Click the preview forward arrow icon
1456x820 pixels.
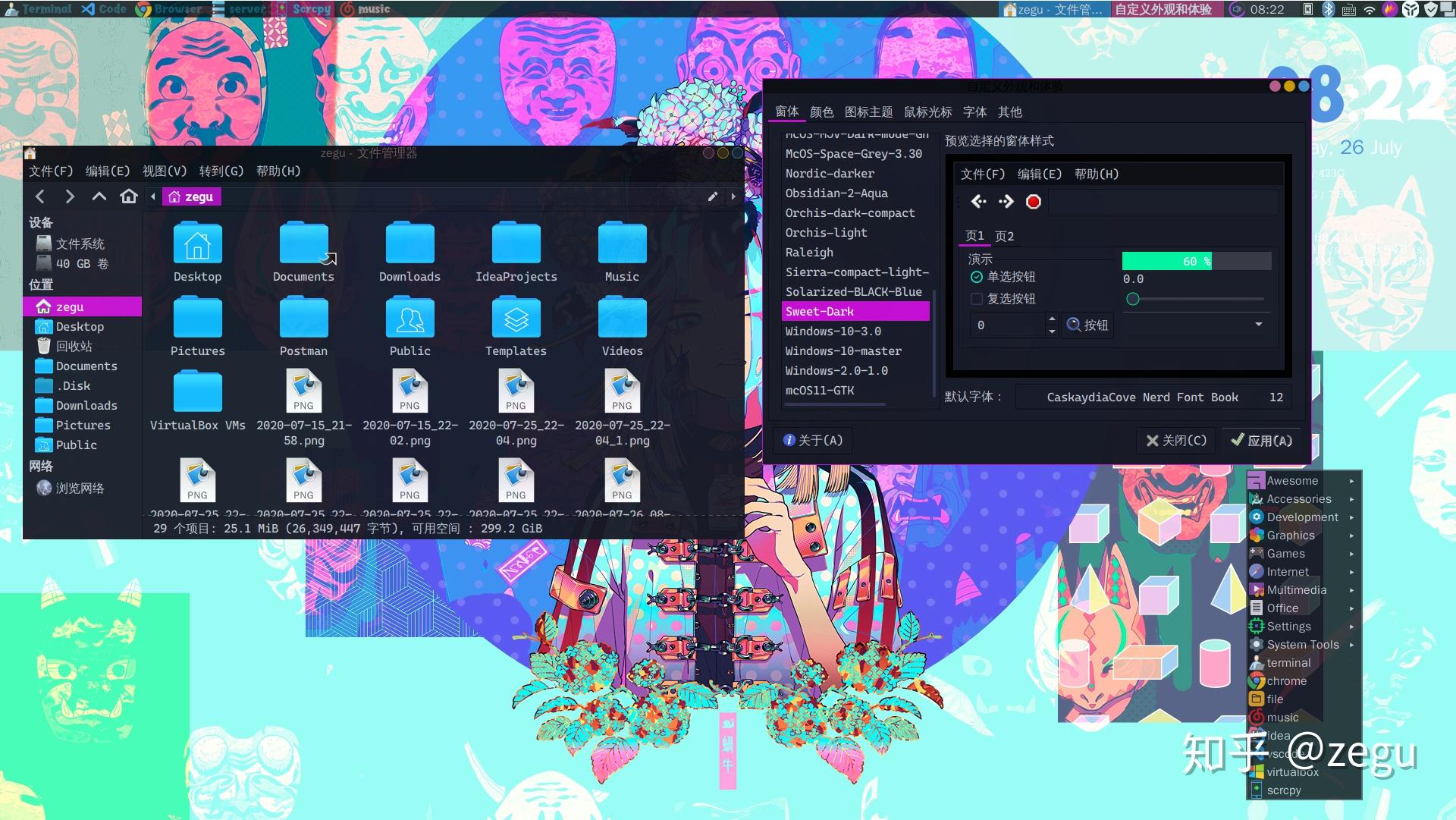[x=1006, y=202]
